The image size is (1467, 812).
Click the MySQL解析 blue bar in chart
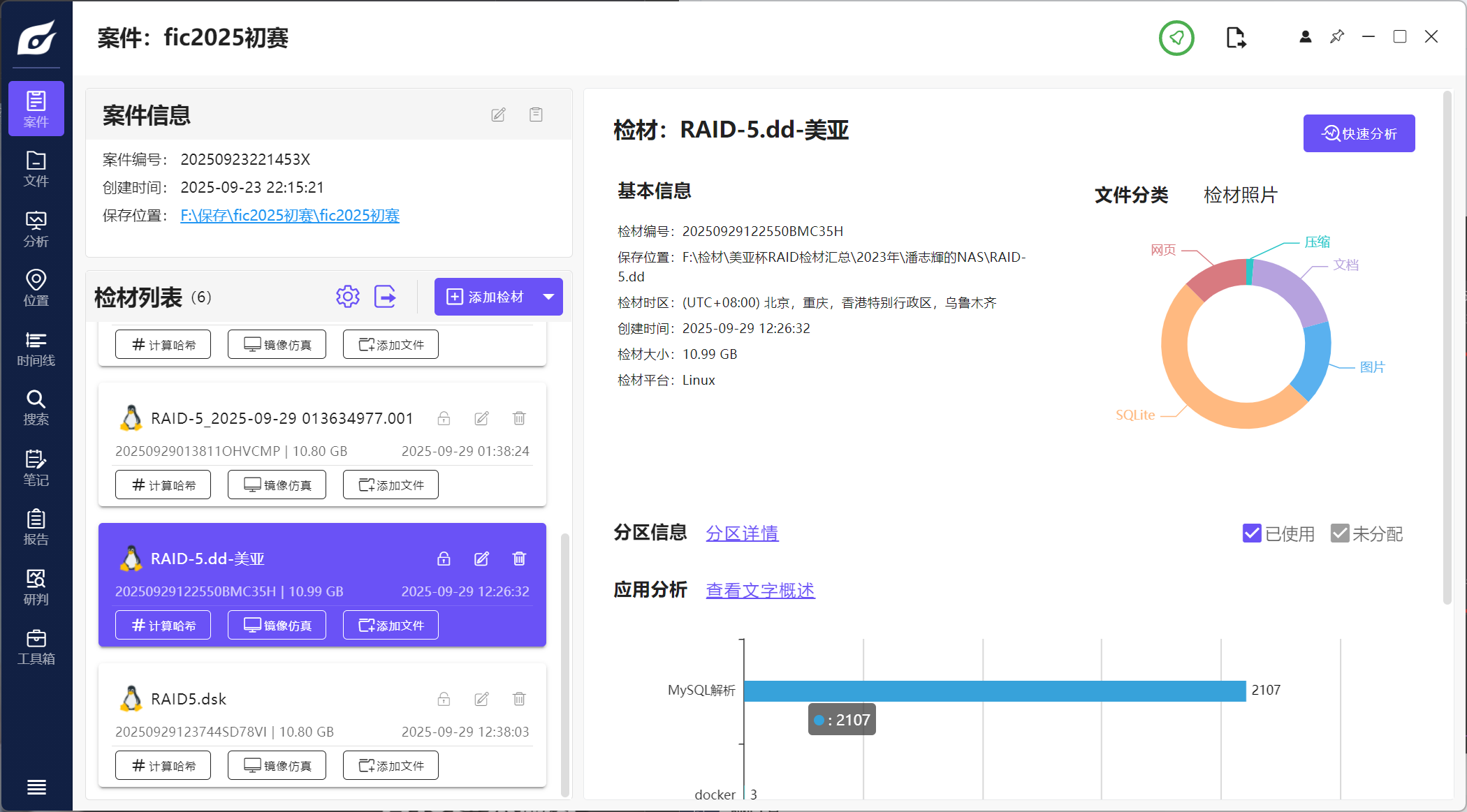point(994,691)
